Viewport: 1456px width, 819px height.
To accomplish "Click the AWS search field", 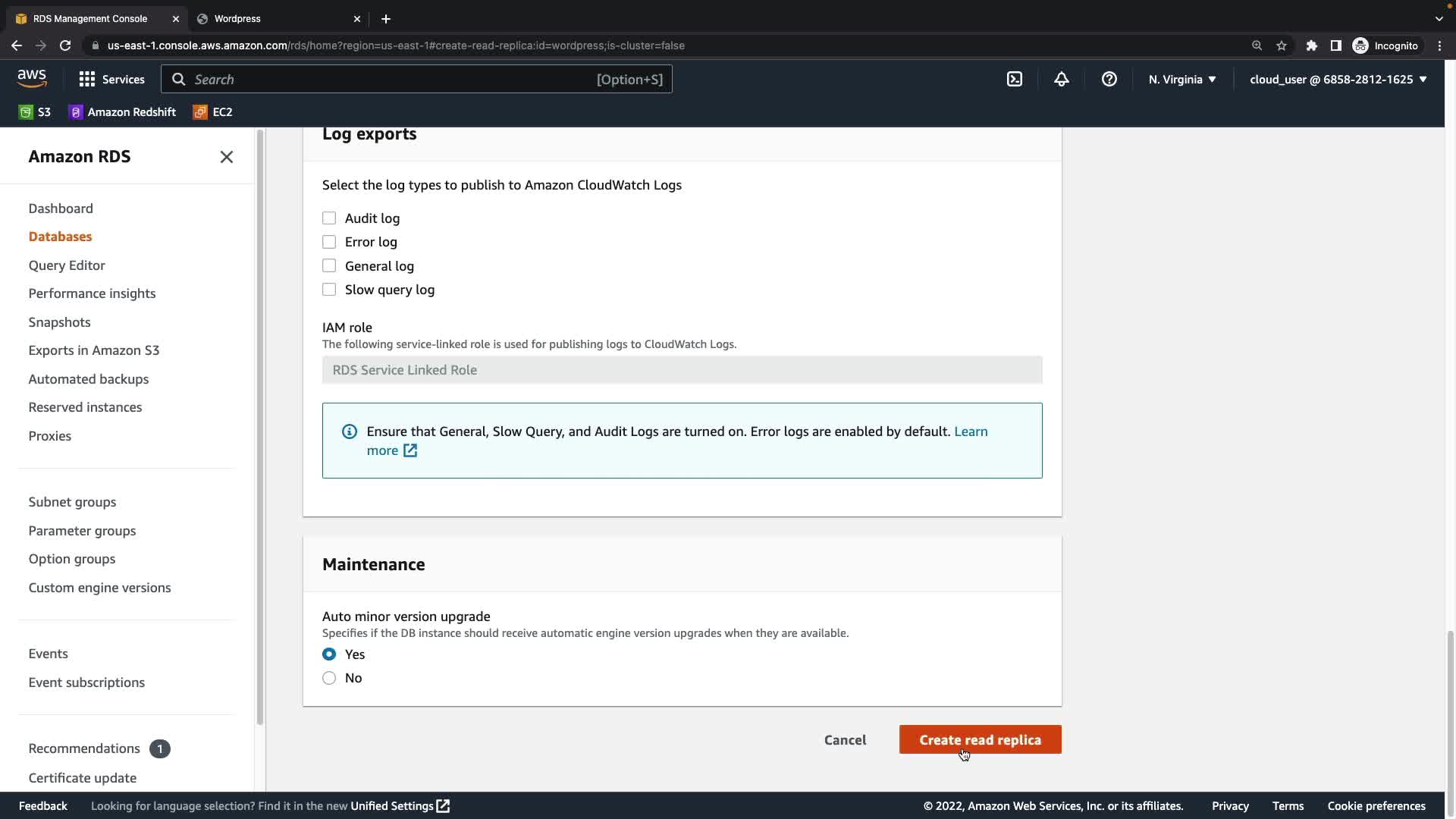I will click(416, 79).
